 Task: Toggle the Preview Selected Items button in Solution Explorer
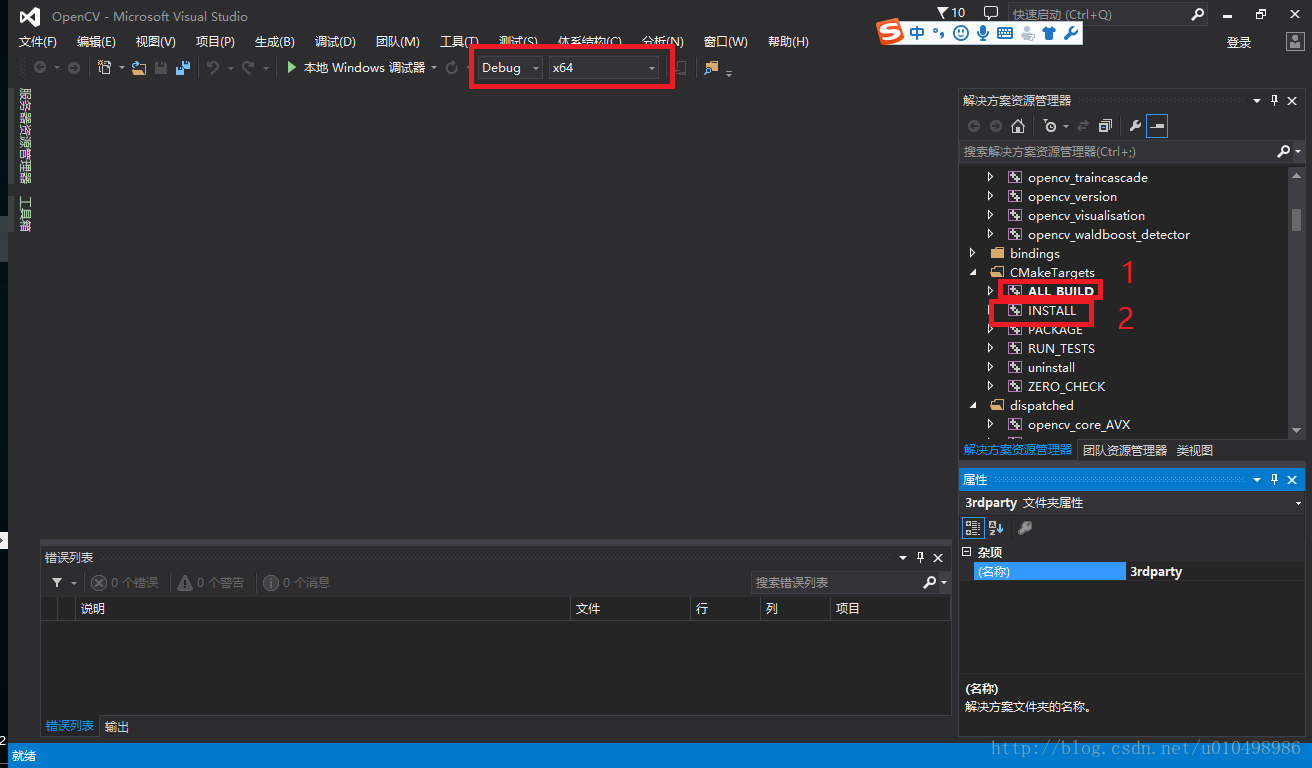click(1157, 126)
